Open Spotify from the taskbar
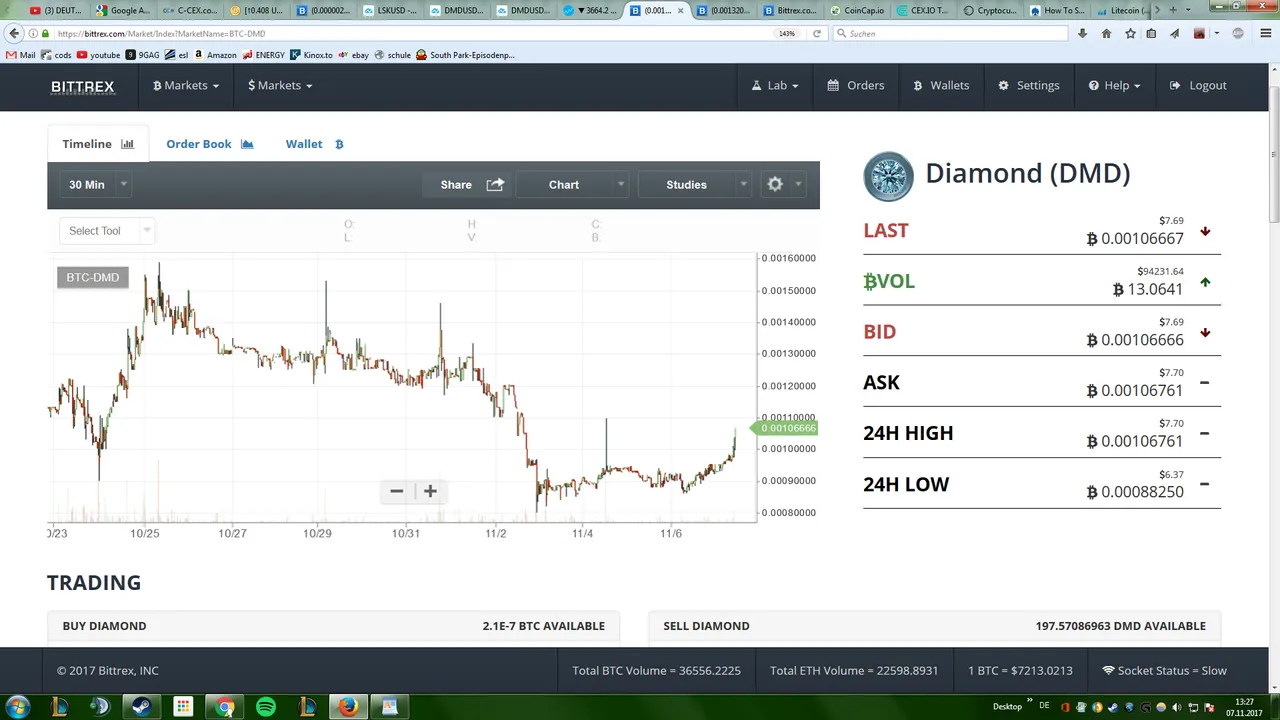Viewport: 1280px width, 720px height. (266, 707)
